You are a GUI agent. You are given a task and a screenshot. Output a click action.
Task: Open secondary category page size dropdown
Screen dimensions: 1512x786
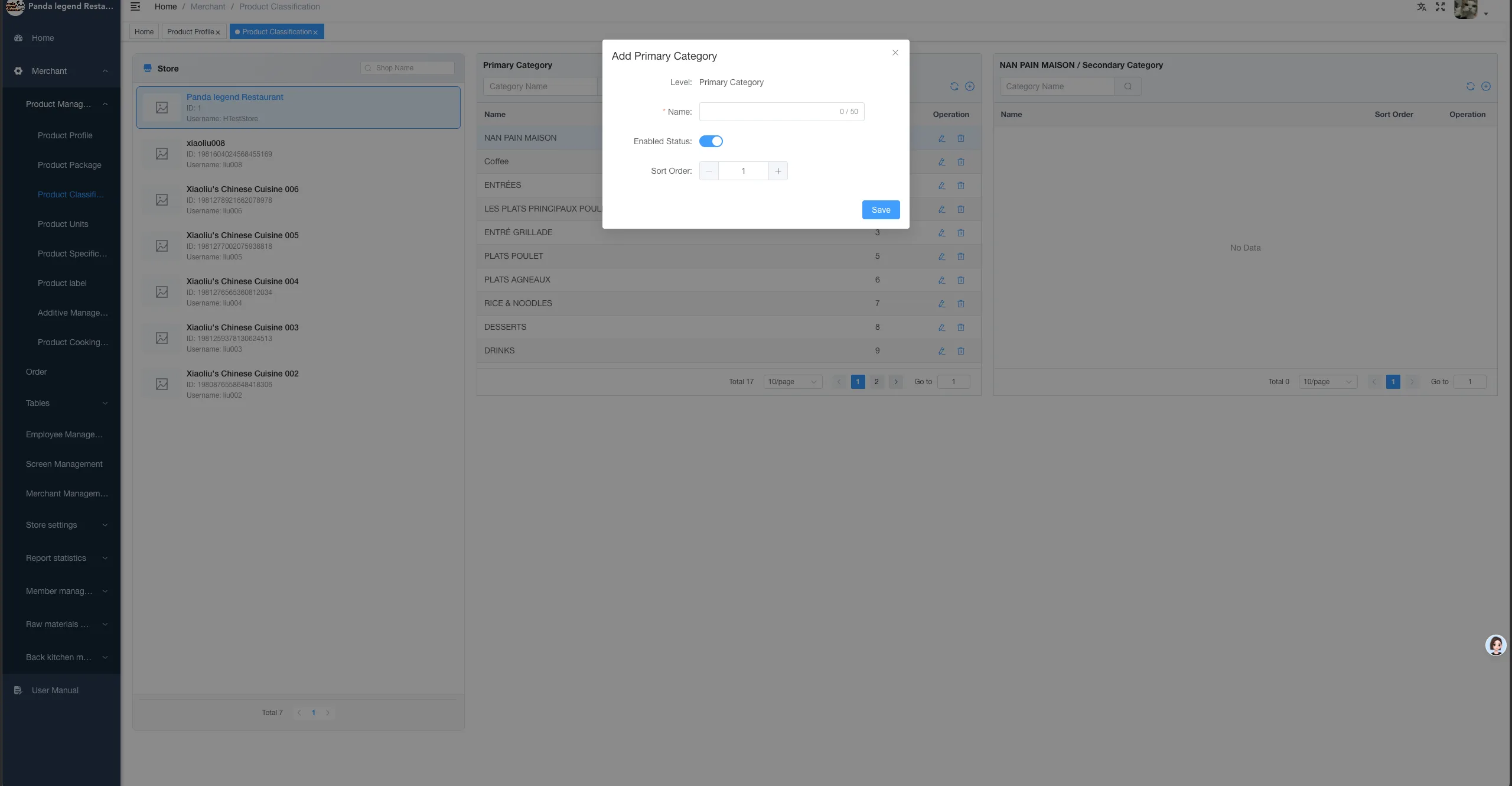click(x=1328, y=382)
